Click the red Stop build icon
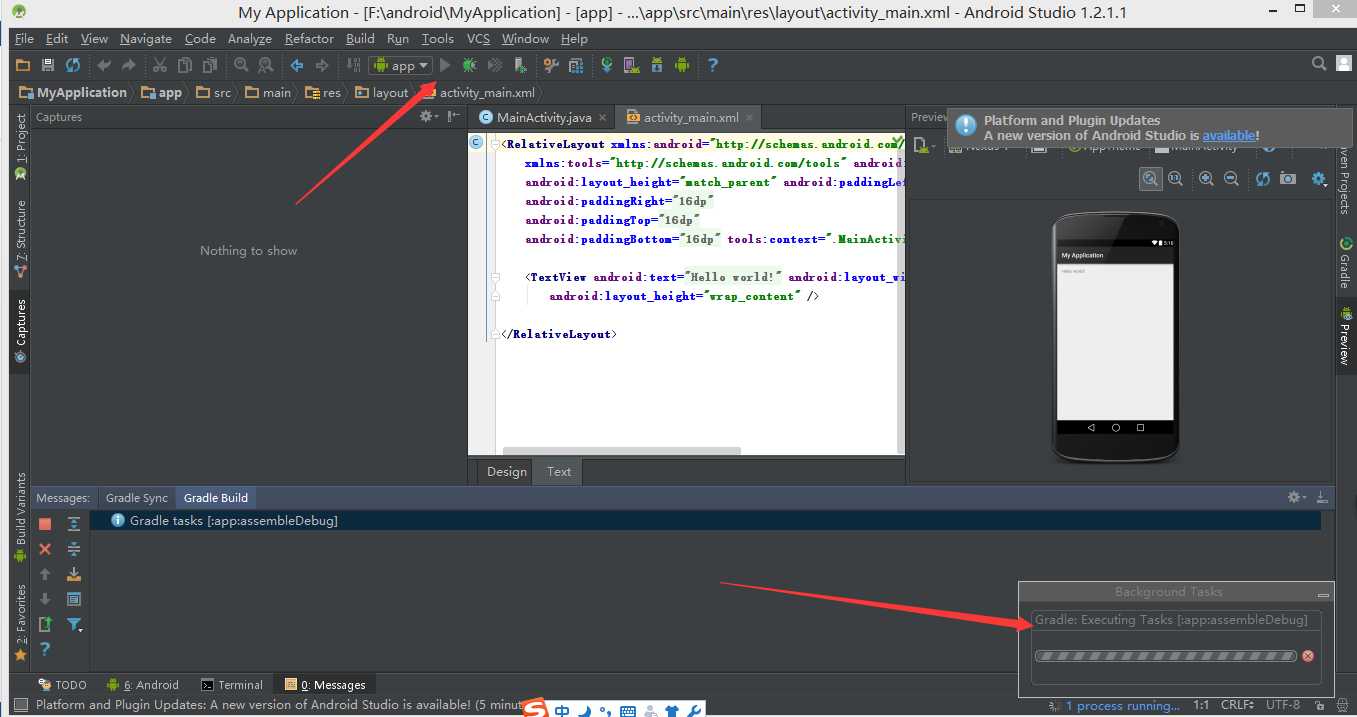The image size is (1357, 717). [x=45, y=524]
